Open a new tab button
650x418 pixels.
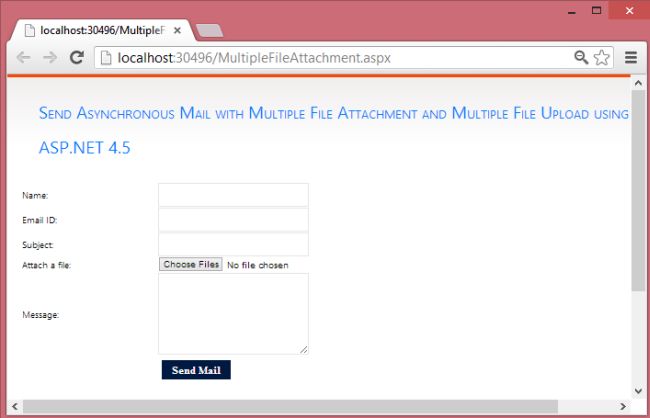[x=209, y=31]
